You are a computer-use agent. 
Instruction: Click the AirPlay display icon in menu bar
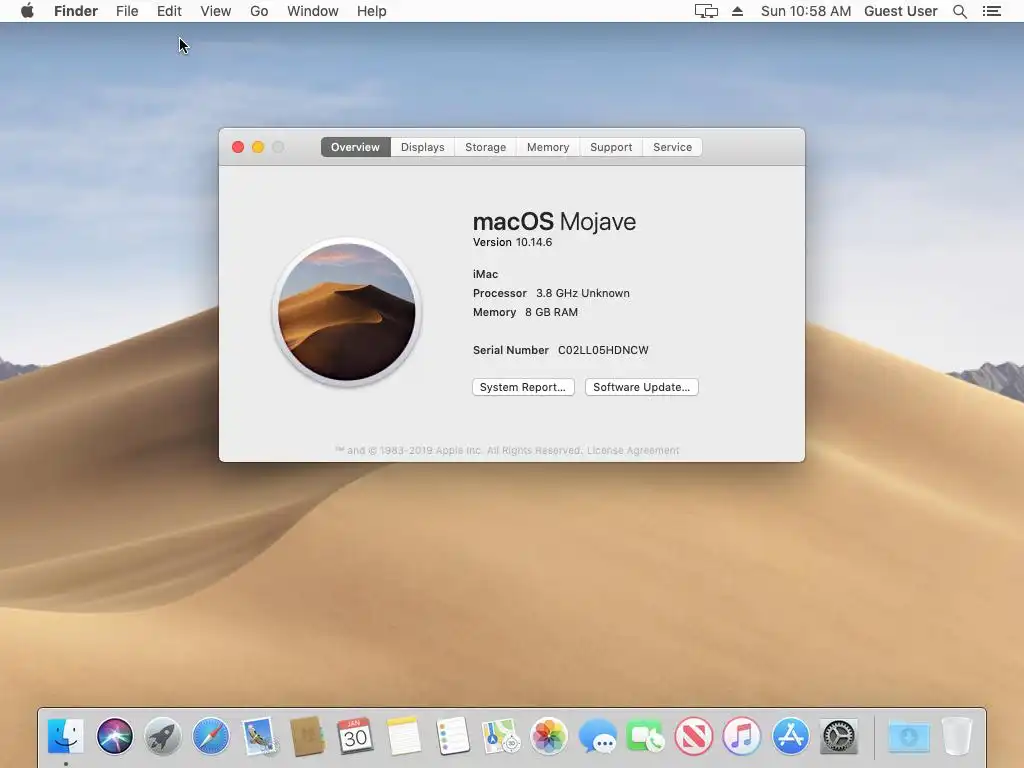point(706,11)
